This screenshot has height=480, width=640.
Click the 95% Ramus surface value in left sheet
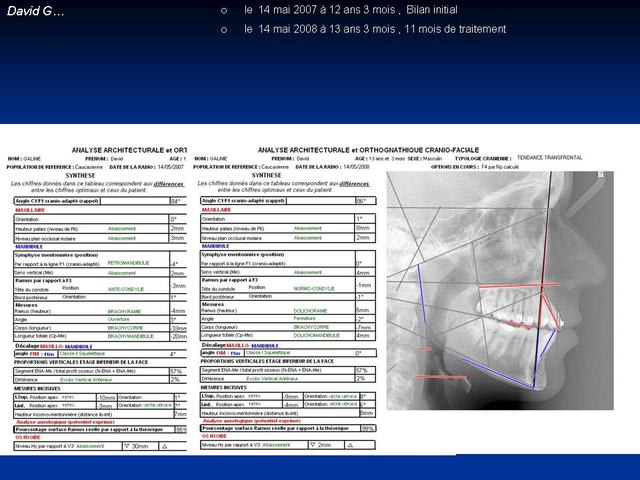tap(180, 429)
